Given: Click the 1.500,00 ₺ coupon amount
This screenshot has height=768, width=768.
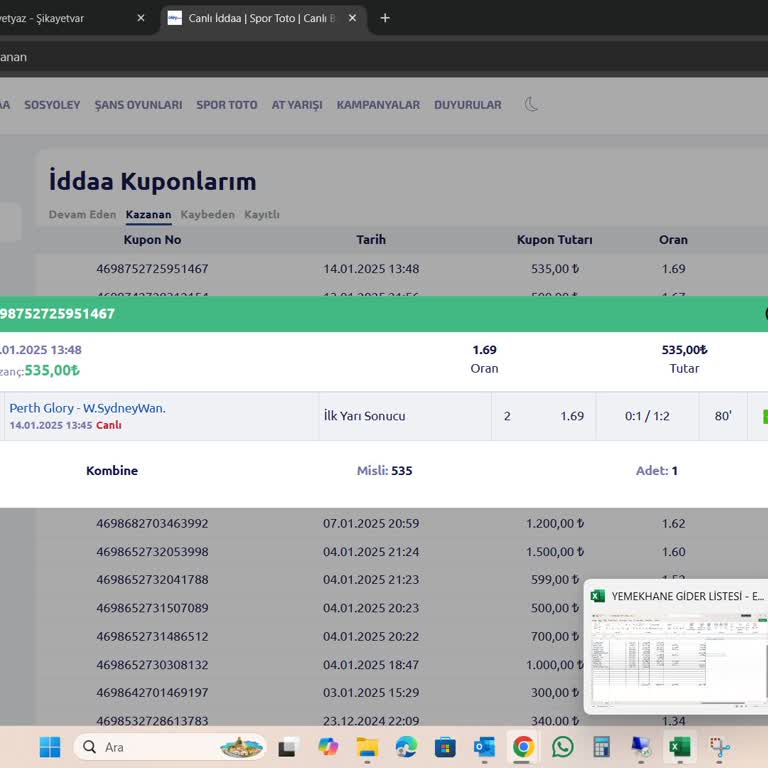Looking at the screenshot, I should 555,552.
